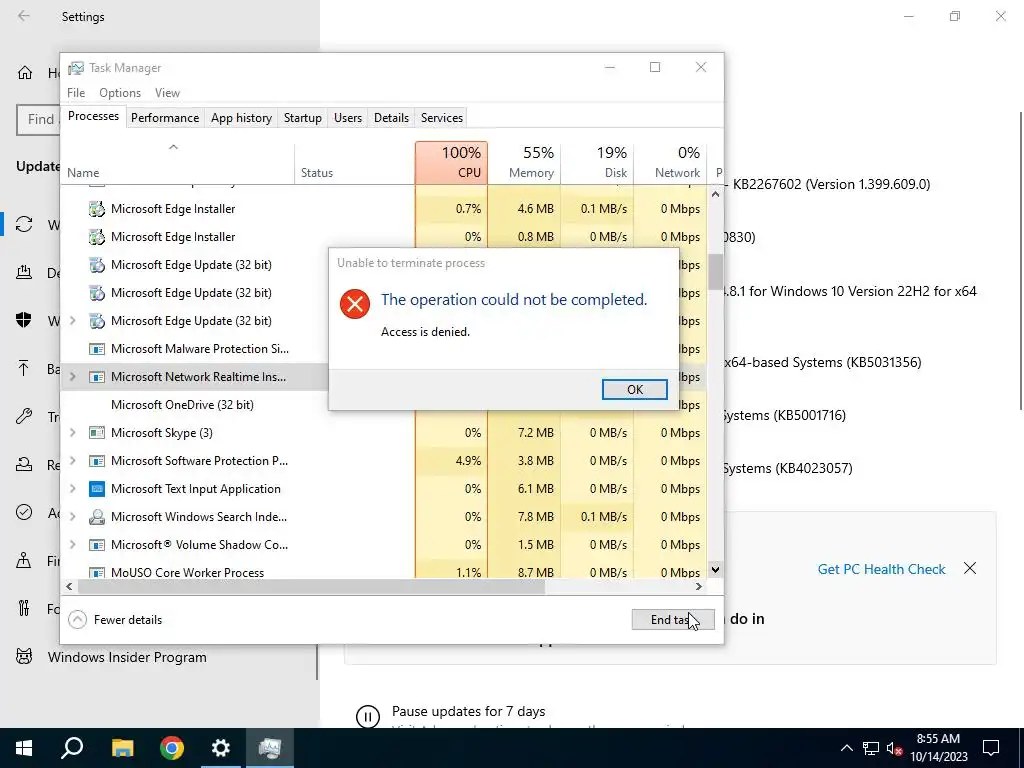Expand Microsoft Text Input Application row
This screenshot has width=1024, height=768.
coord(72,488)
